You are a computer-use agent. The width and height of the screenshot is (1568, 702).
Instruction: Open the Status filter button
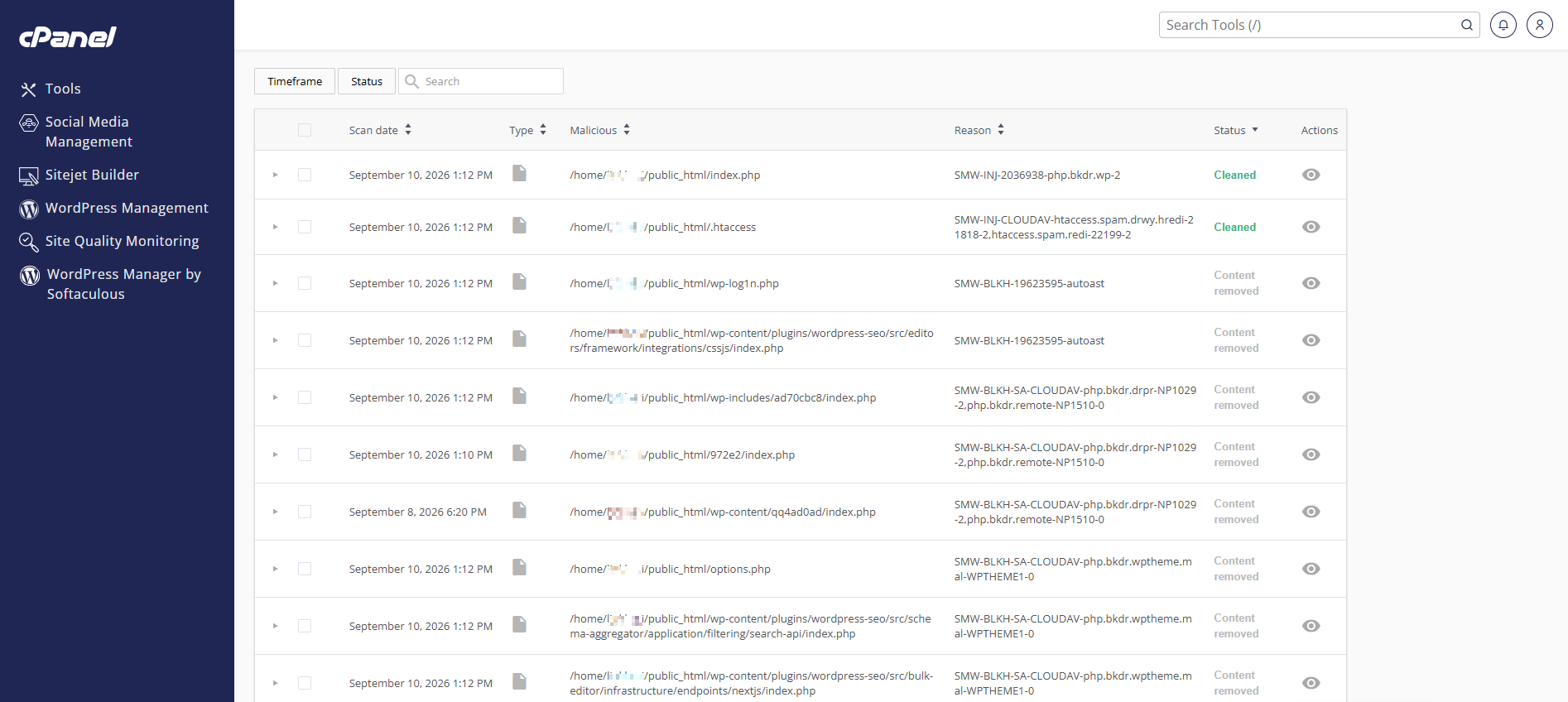pyautogui.click(x=367, y=81)
